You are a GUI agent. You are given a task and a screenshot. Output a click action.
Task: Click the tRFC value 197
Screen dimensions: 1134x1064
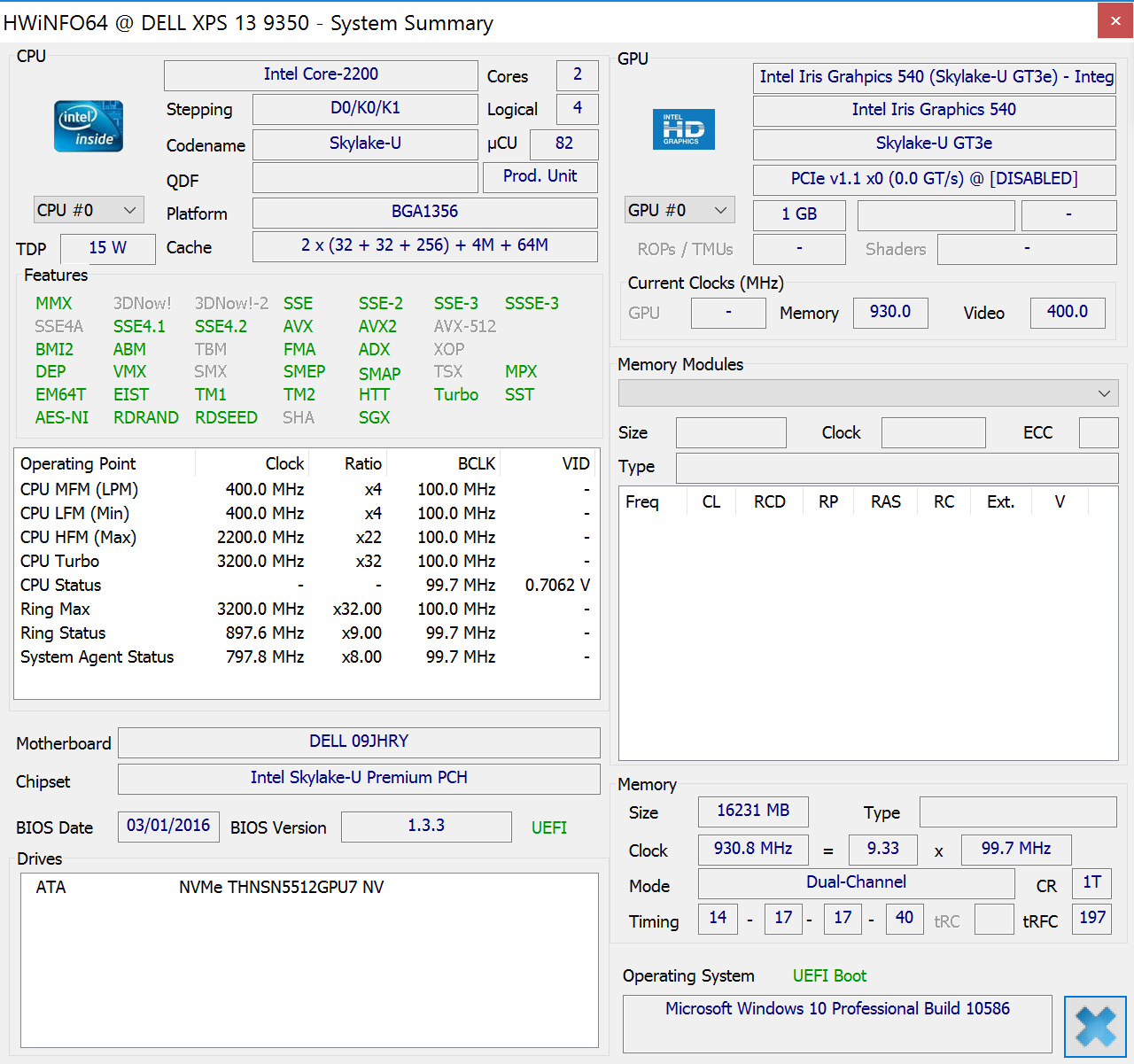(x=1092, y=918)
